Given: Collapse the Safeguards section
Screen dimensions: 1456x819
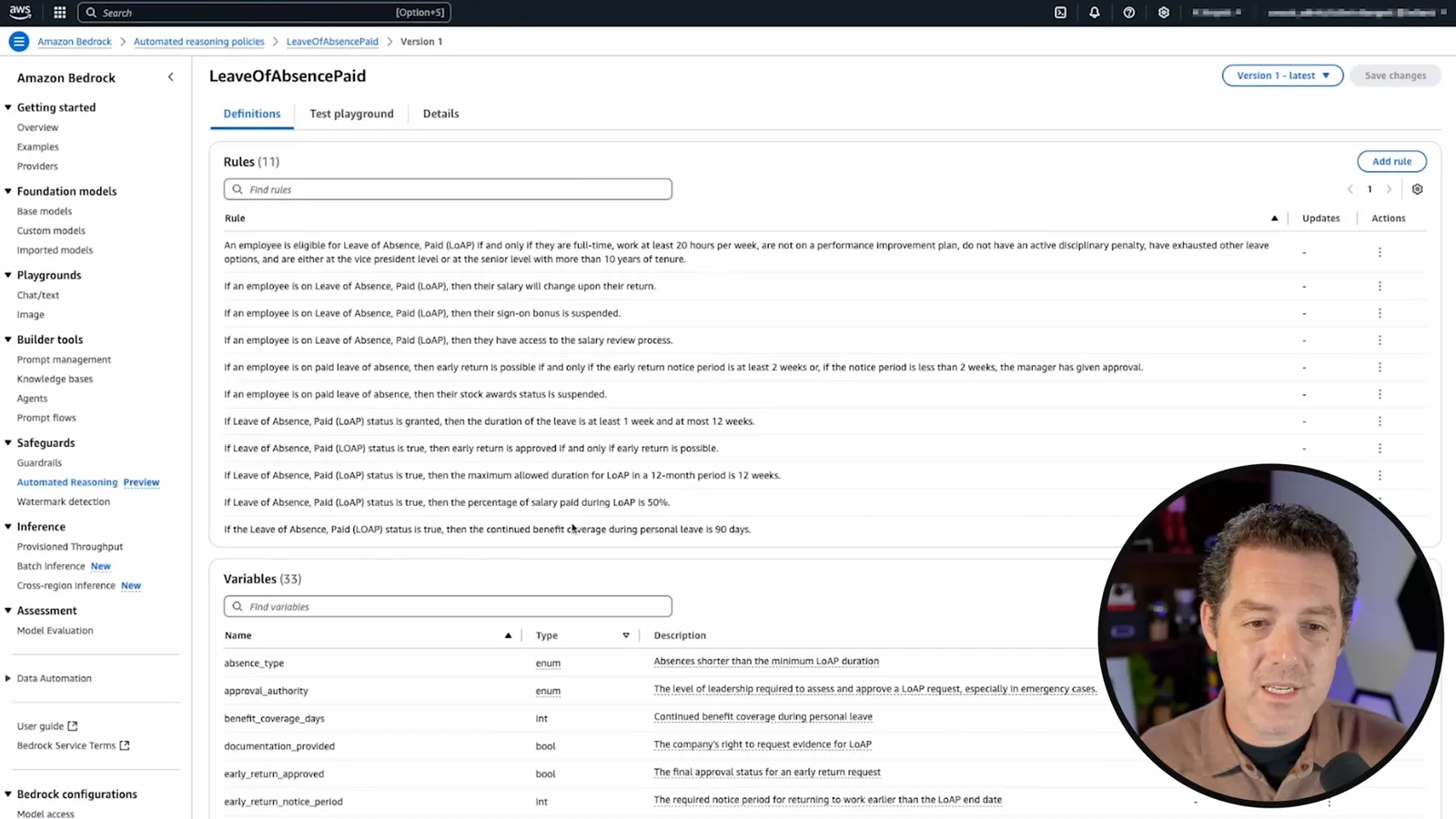Looking at the screenshot, I should coord(8,443).
